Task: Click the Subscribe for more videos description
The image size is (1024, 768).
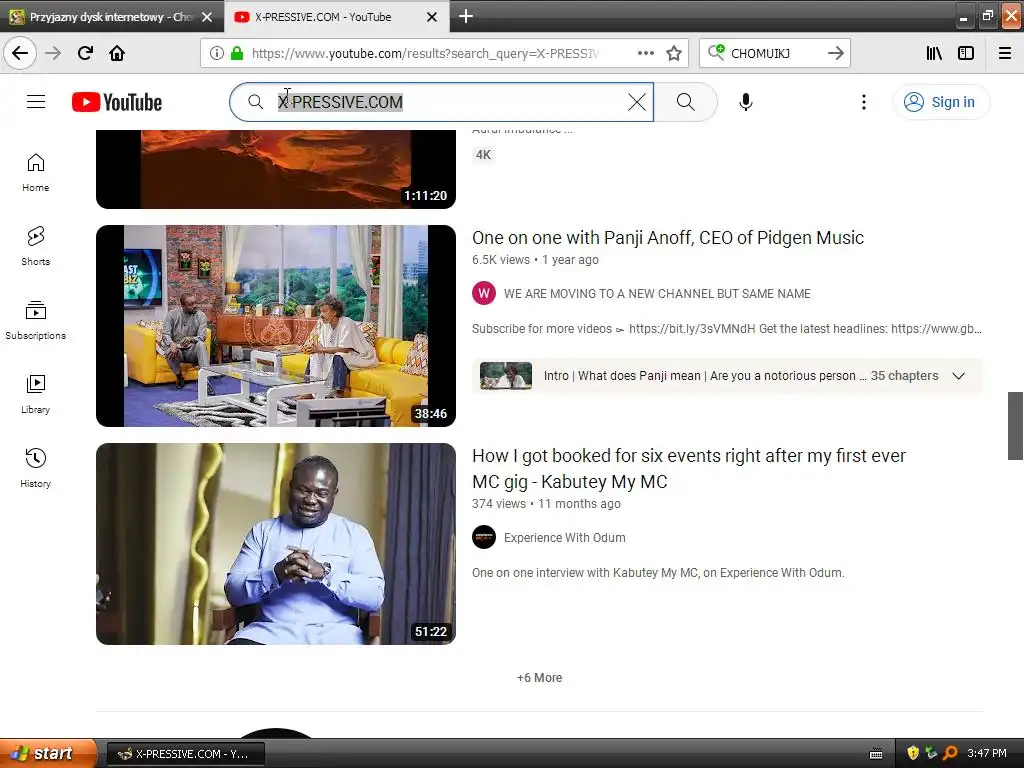Action: [727, 329]
